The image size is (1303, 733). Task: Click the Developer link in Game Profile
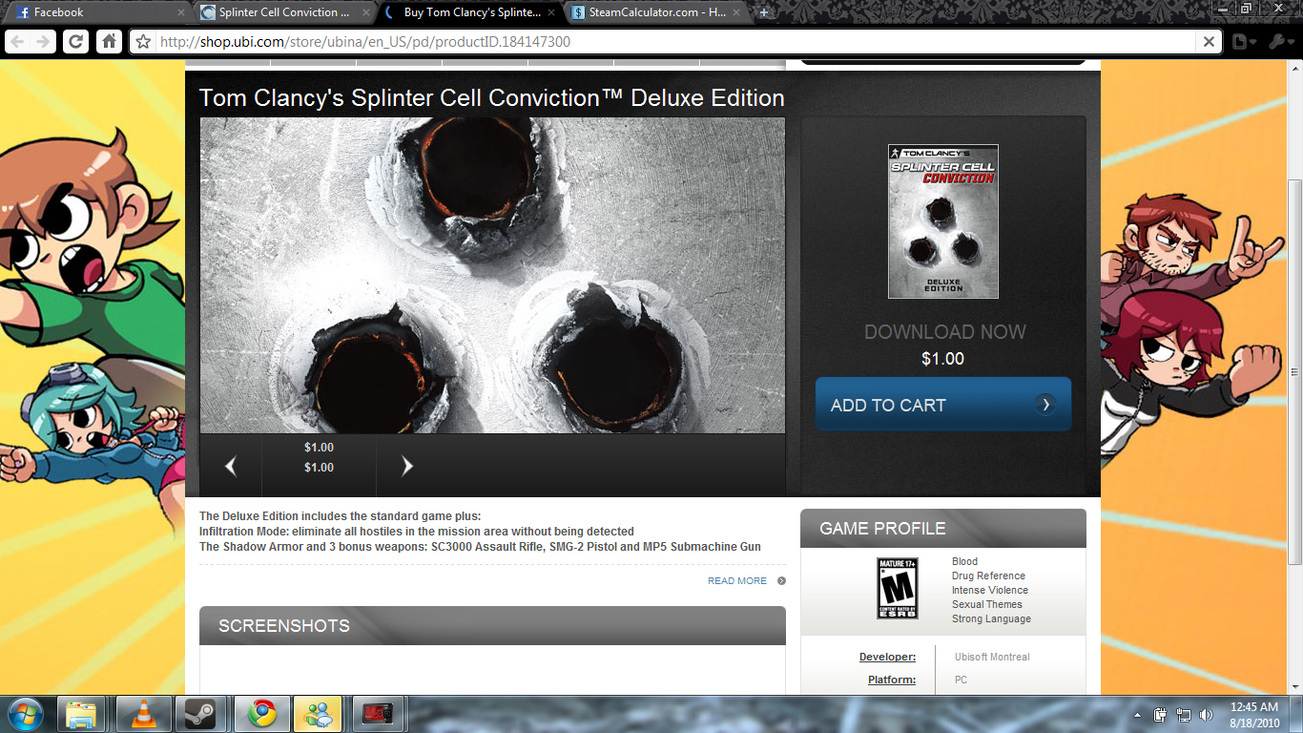pos(887,657)
